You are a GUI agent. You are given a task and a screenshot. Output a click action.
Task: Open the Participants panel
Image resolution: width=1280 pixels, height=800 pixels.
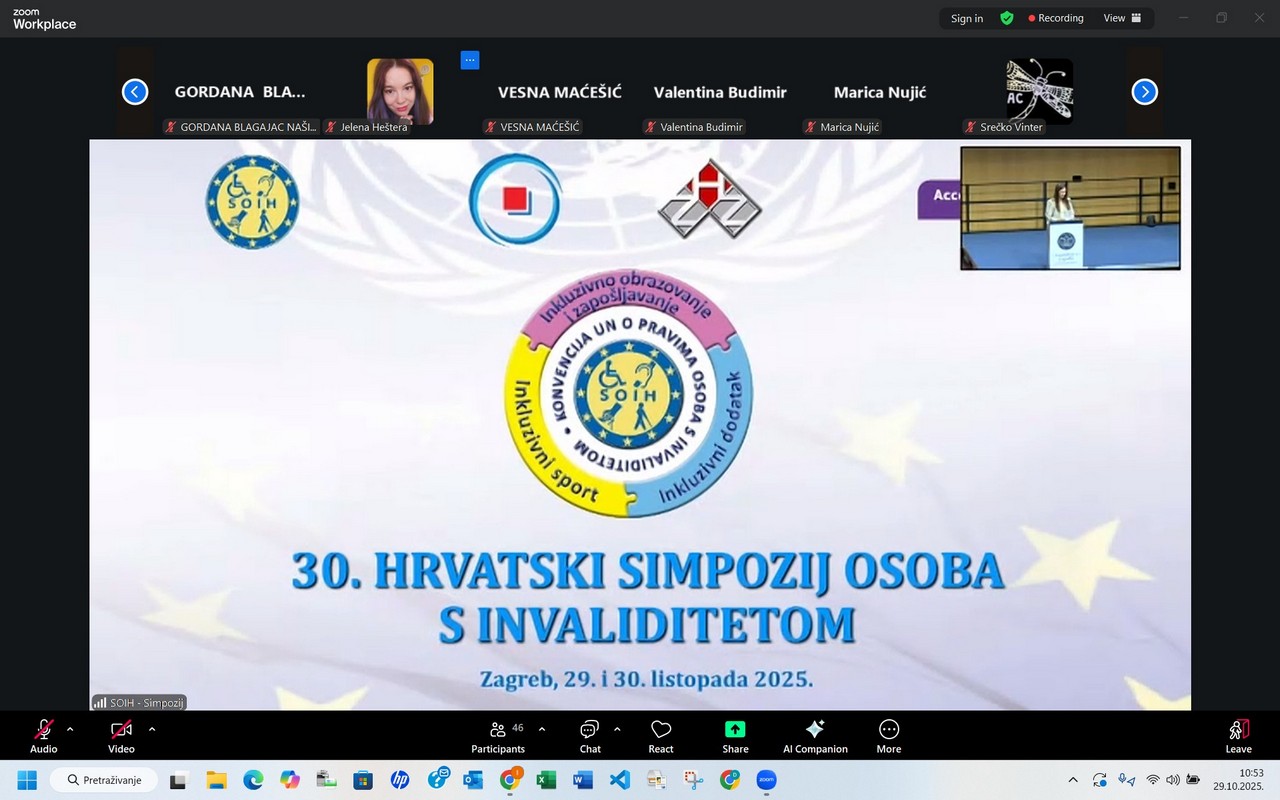pos(498,735)
